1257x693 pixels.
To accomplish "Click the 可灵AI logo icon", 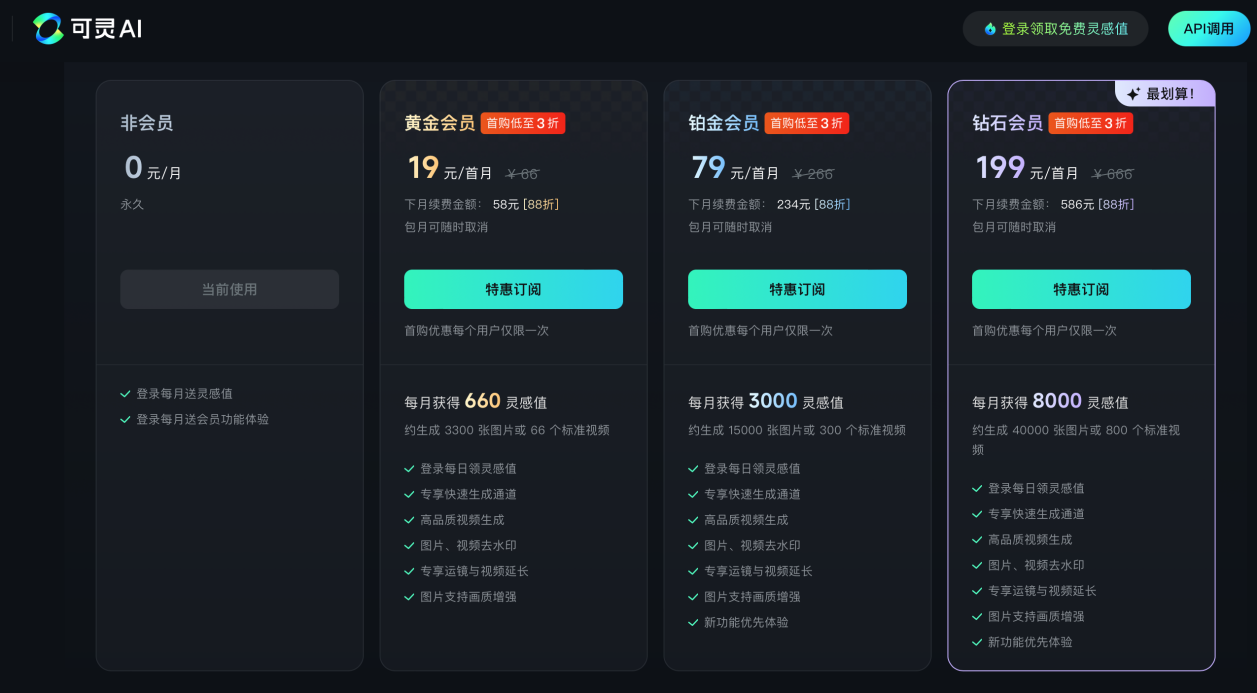I will (x=48, y=29).
